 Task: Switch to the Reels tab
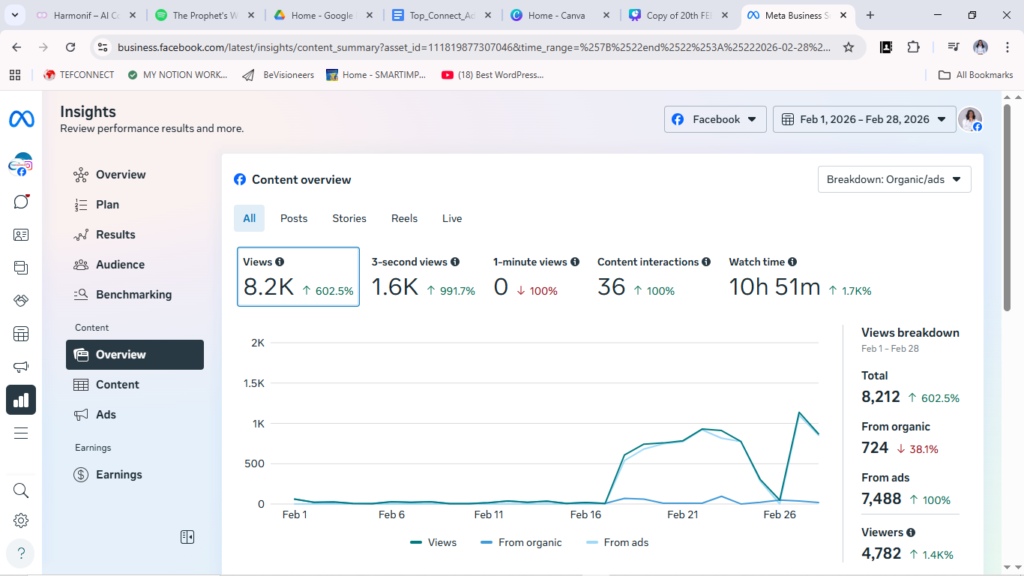[x=404, y=218]
